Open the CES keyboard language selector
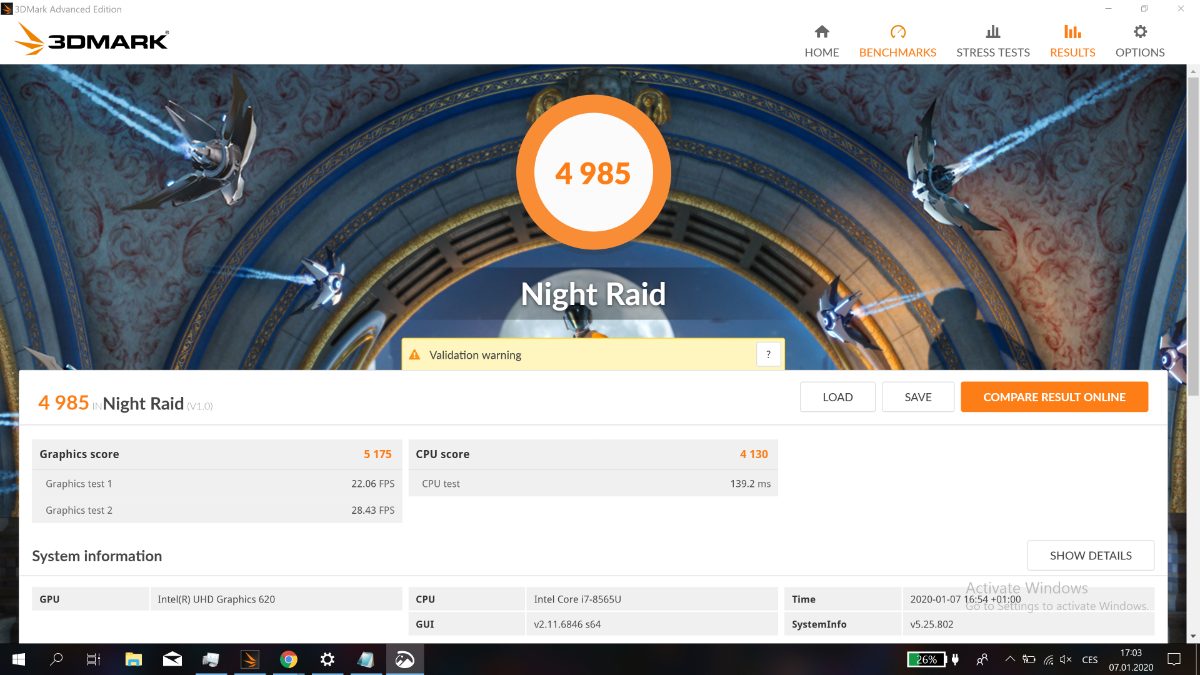The image size is (1200, 675). coord(1090,659)
